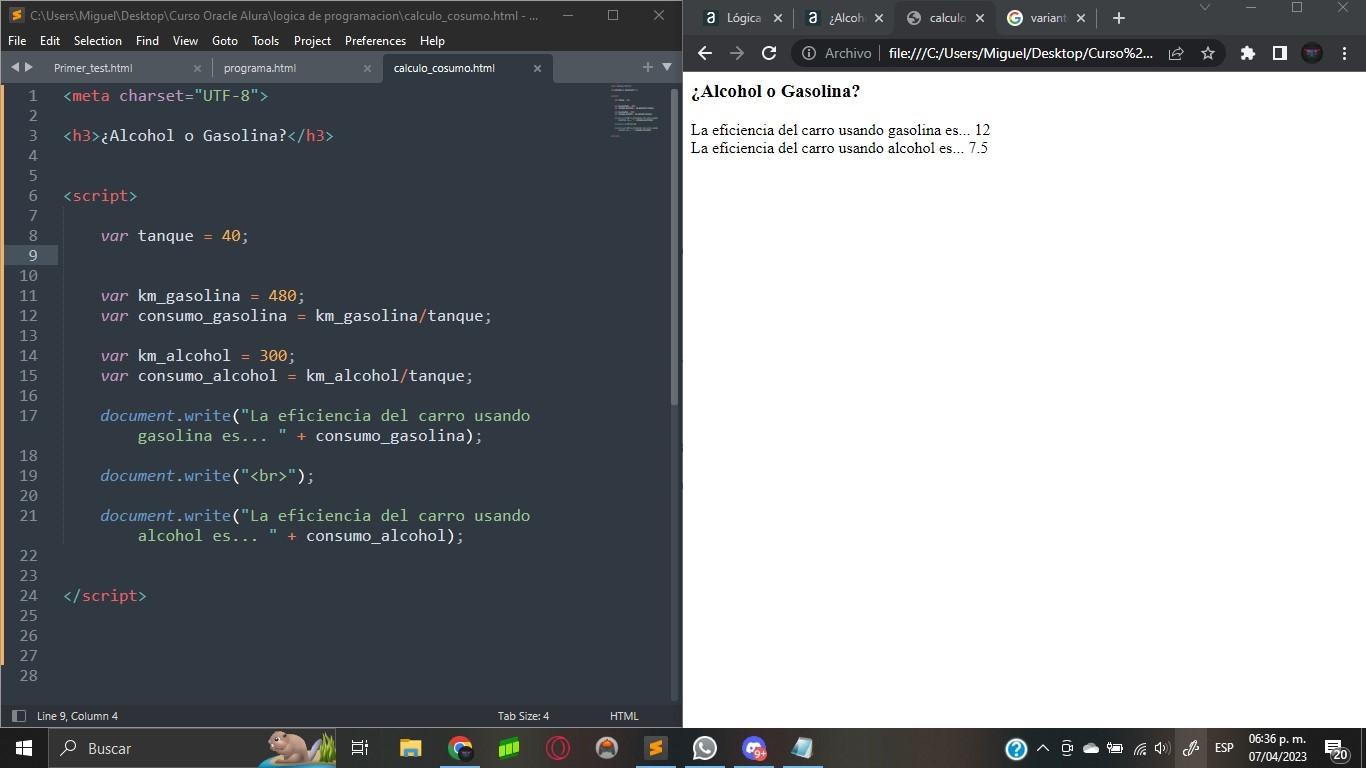This screenshot has width=1366, height=768.
Task: Open the Goto menu
Action: [225, 41]
